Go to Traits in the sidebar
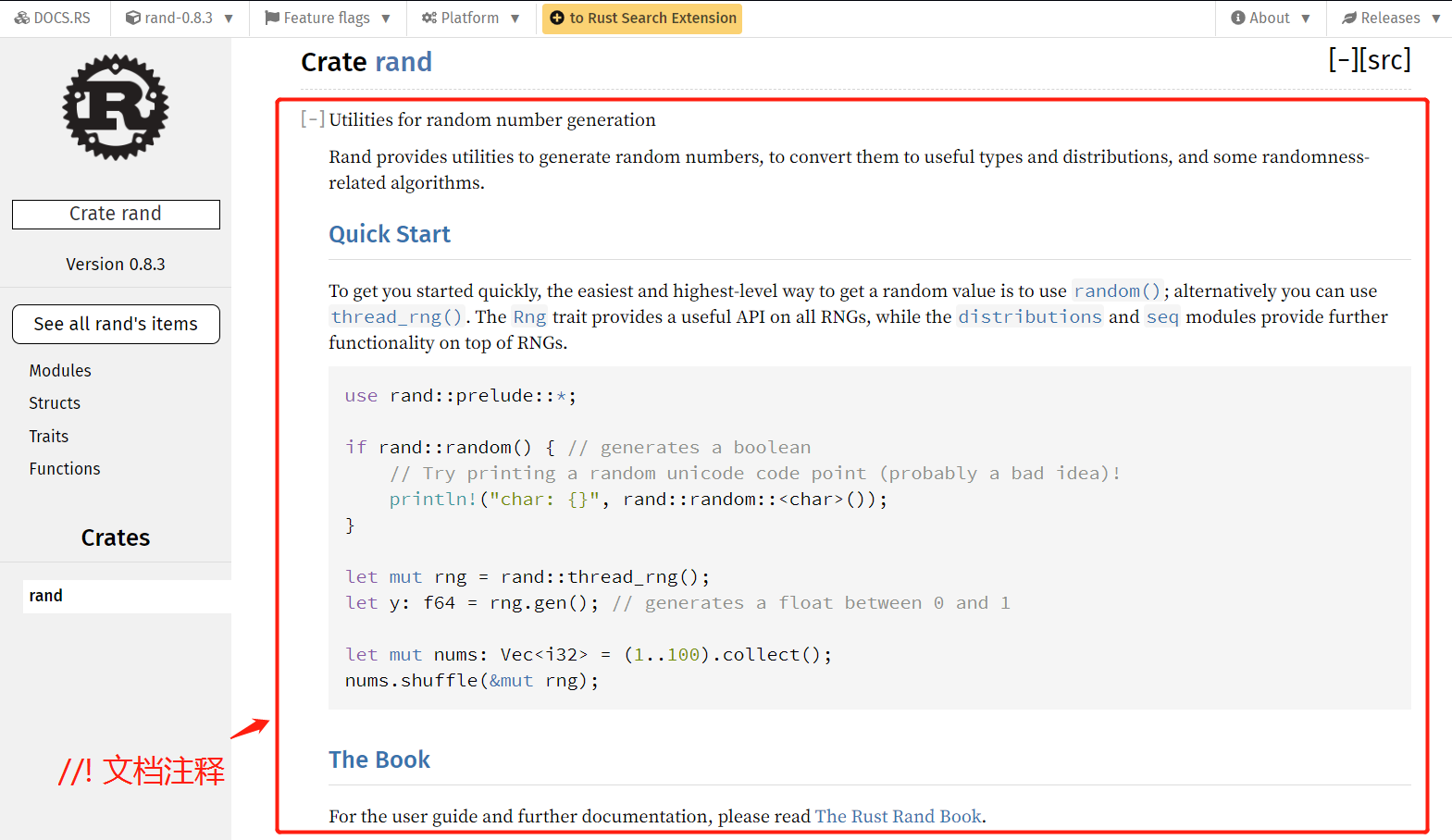 [49, 437]
